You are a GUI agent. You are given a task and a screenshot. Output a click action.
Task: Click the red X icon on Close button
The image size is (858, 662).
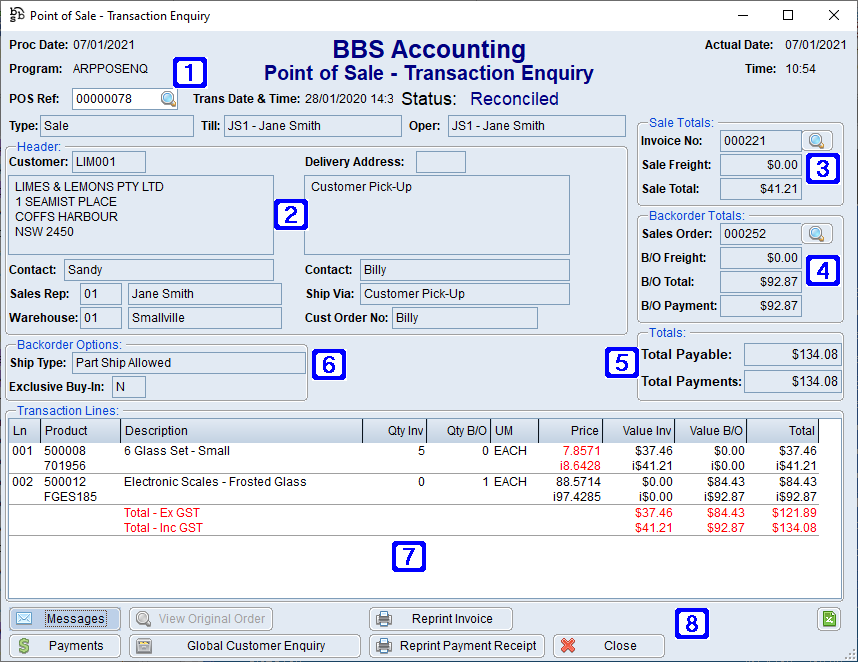tap(568, 646)
